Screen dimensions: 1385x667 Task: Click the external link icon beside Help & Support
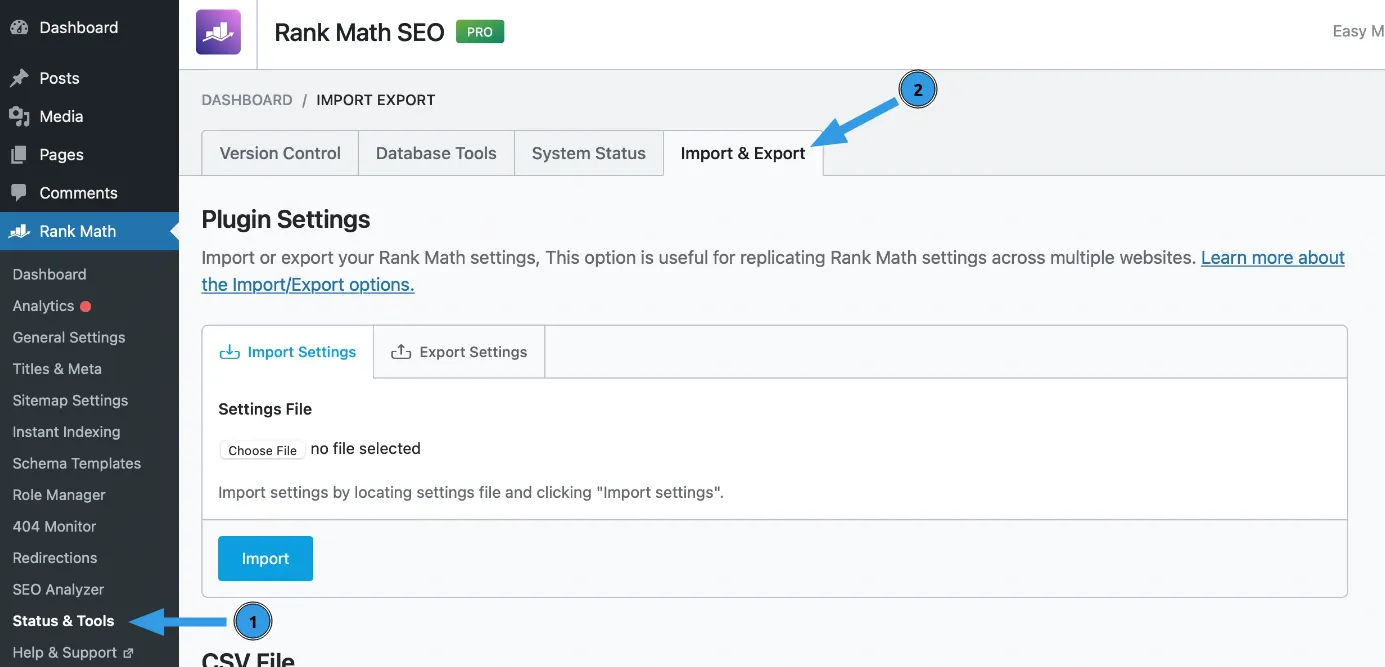click(128, 653)
